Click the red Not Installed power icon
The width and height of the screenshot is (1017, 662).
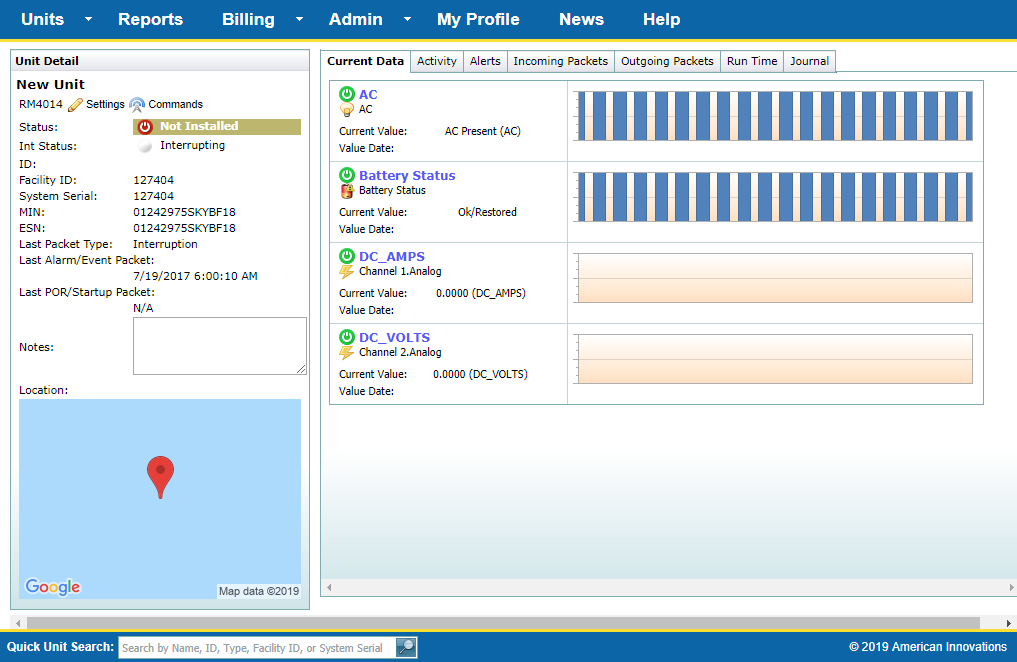point(145,126)
